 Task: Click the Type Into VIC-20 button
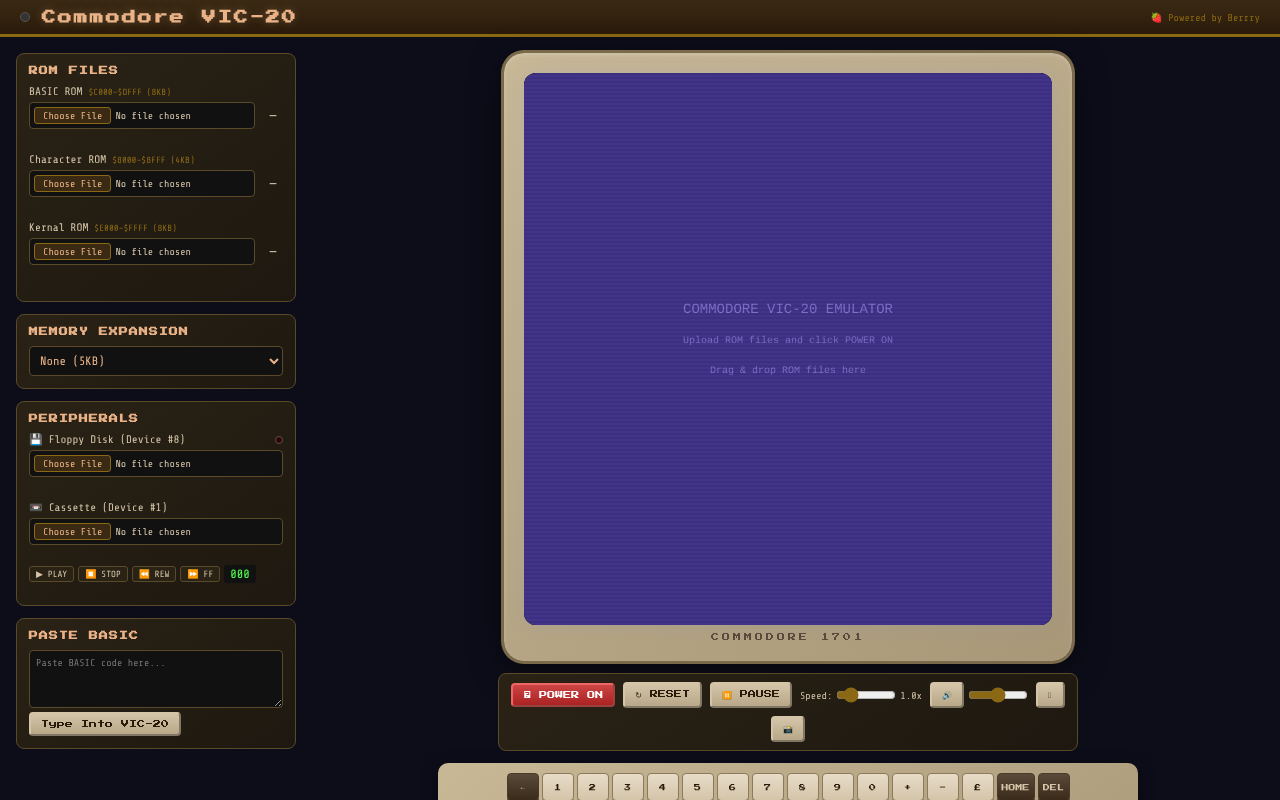tap(104, 723)
